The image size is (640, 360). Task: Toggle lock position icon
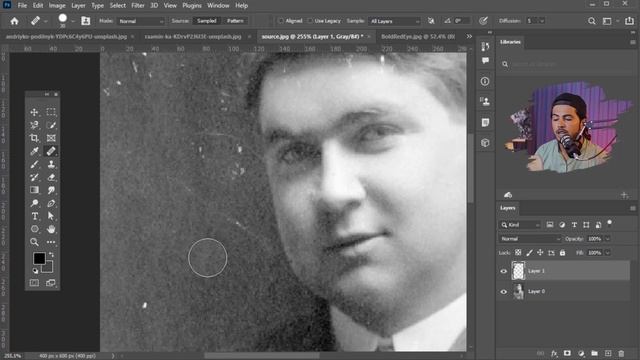point(540,253)
